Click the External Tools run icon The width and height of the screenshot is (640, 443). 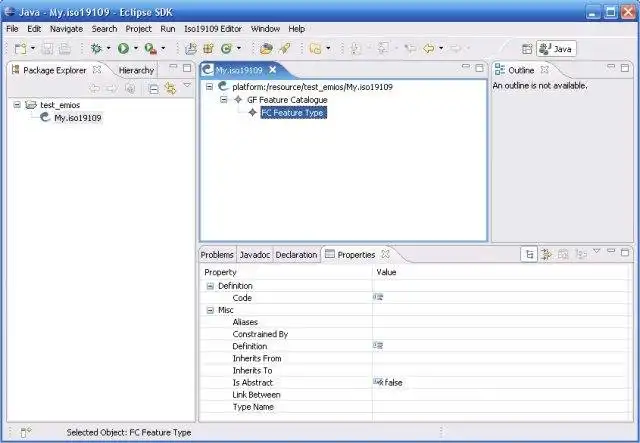pos(151,49)
